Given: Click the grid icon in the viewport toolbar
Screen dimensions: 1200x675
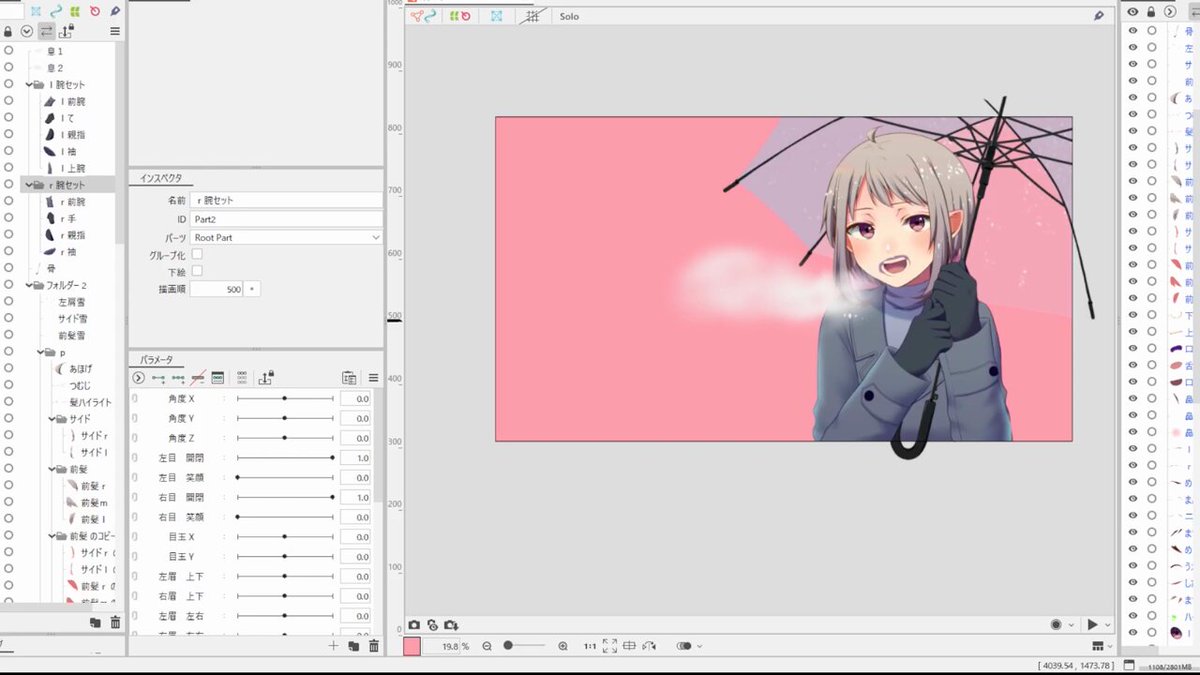Looking at the screenshot, I should [x=533, y=15].
